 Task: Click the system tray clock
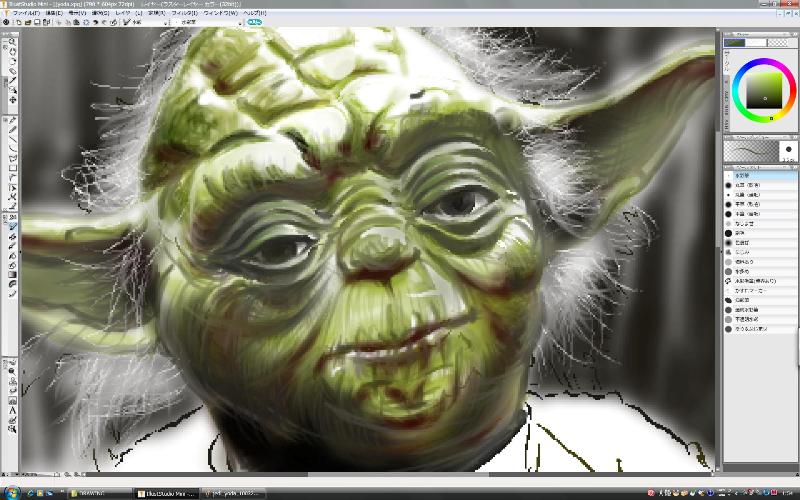point(788,493)
